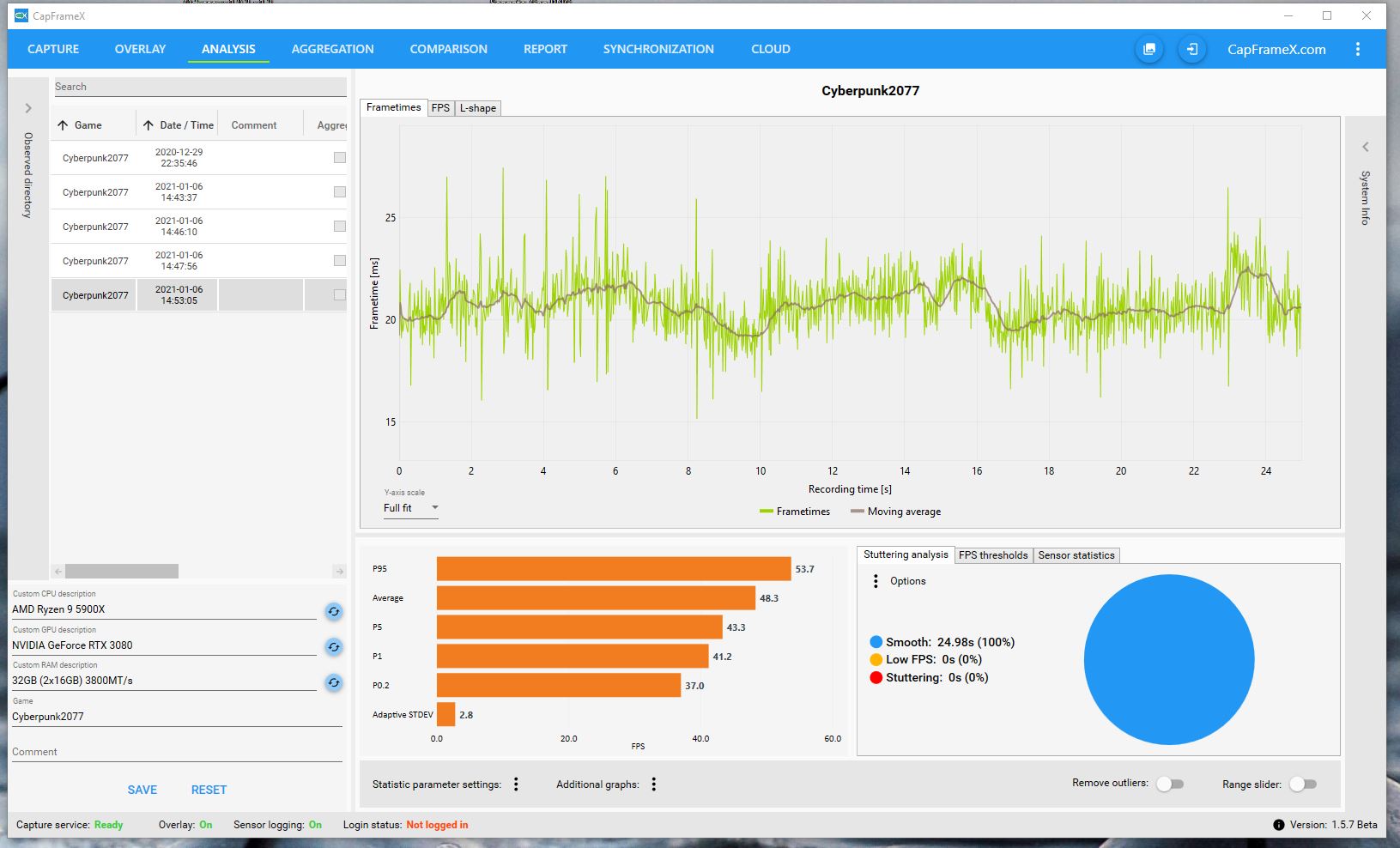Expand the System Info side panel
1400x848 pixels.
1366,147
